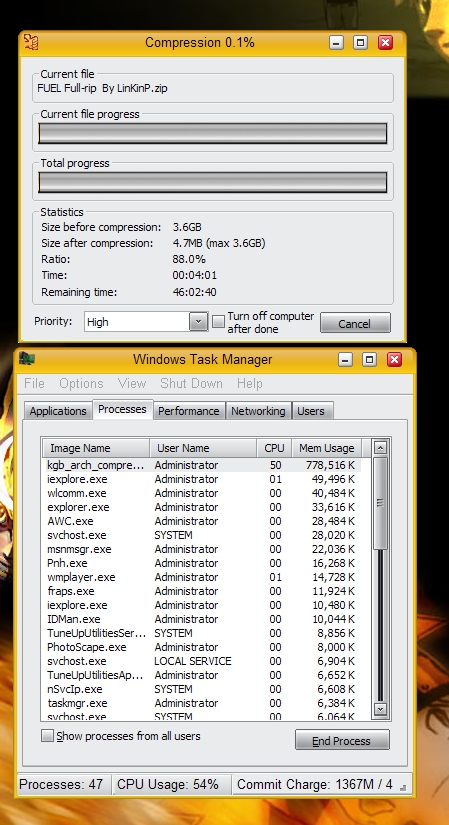
Task: Click the Task Manager icon in title bar
Action: point(27,359)
